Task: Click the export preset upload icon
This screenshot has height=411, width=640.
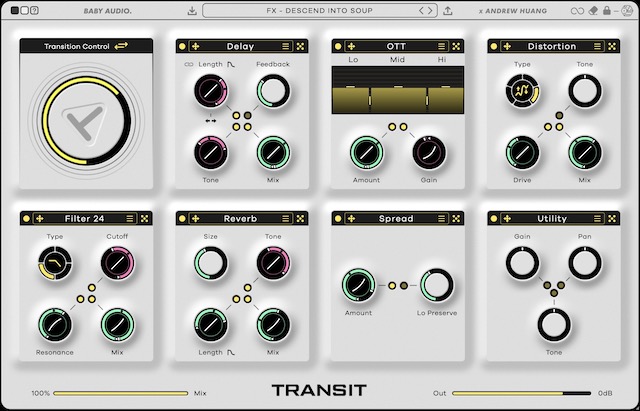Action: 447,10
